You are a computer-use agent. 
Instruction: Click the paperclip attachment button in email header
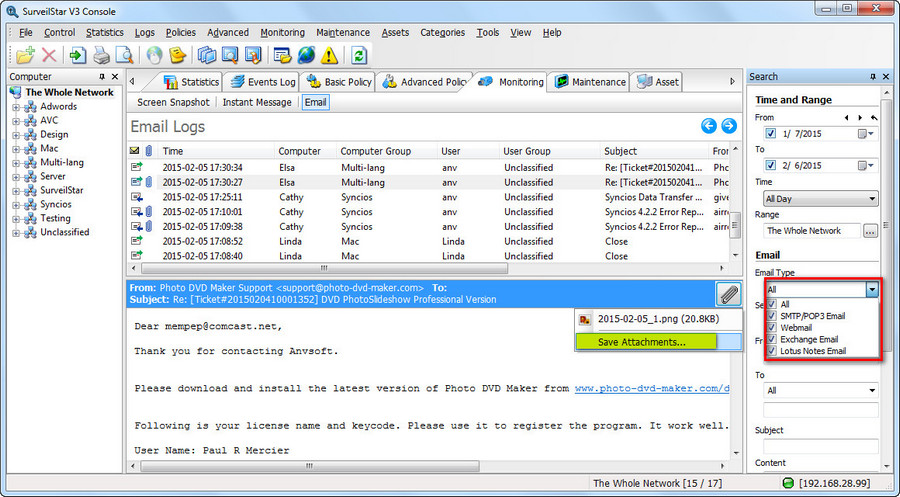pos(728,294)
